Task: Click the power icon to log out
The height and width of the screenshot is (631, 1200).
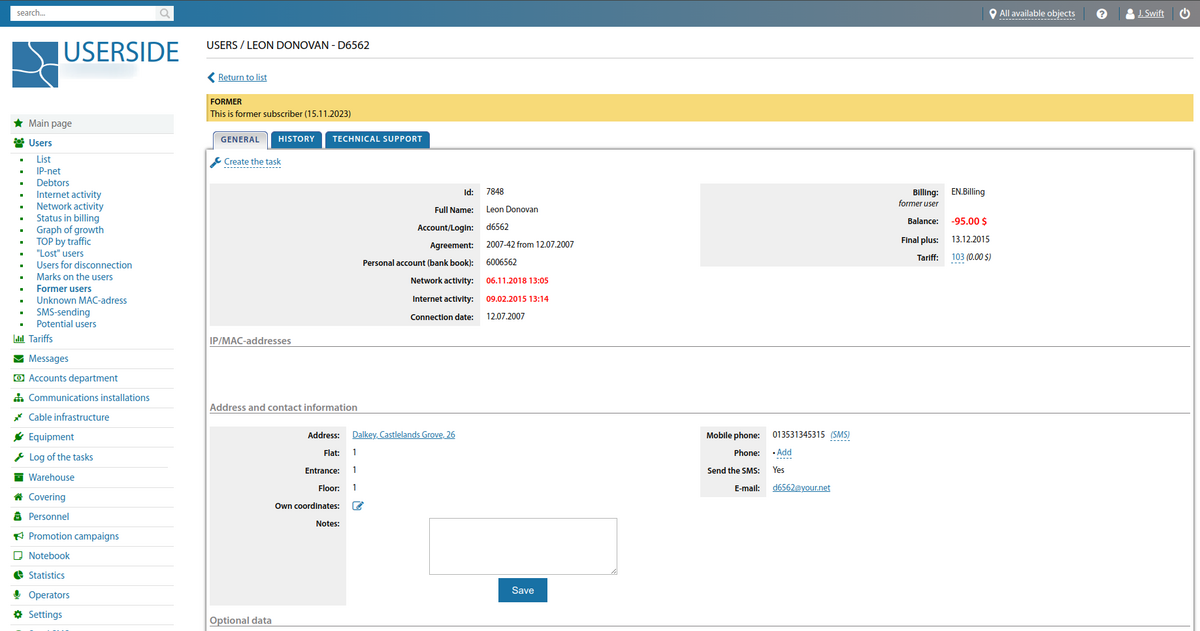Action: pyautogui.click(x=1185, y=13)
